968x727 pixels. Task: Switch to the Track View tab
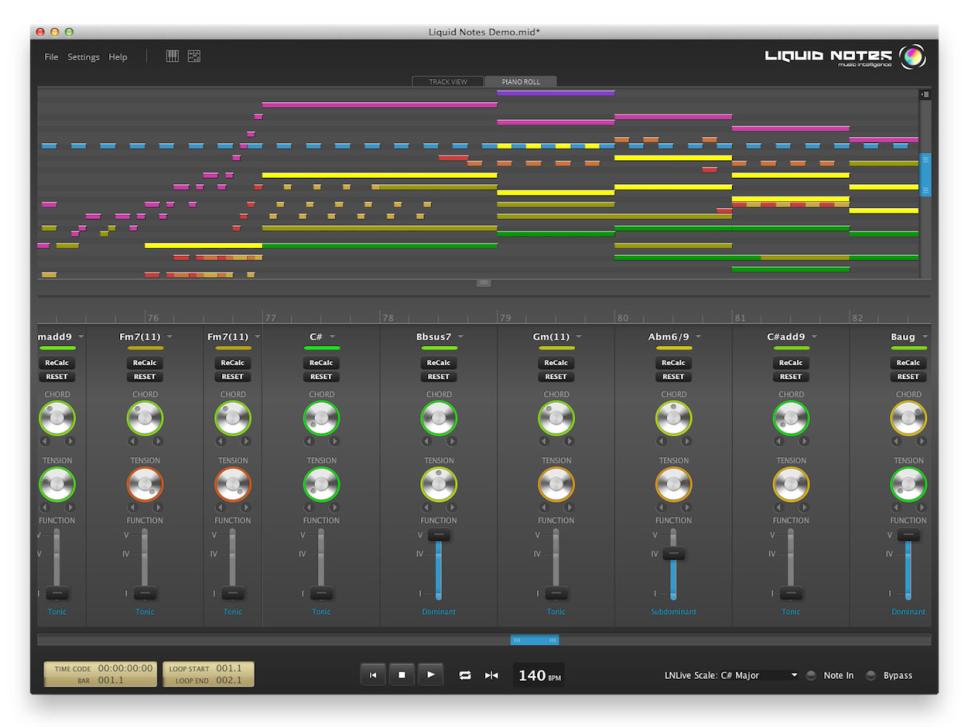[x=448, y=82]
